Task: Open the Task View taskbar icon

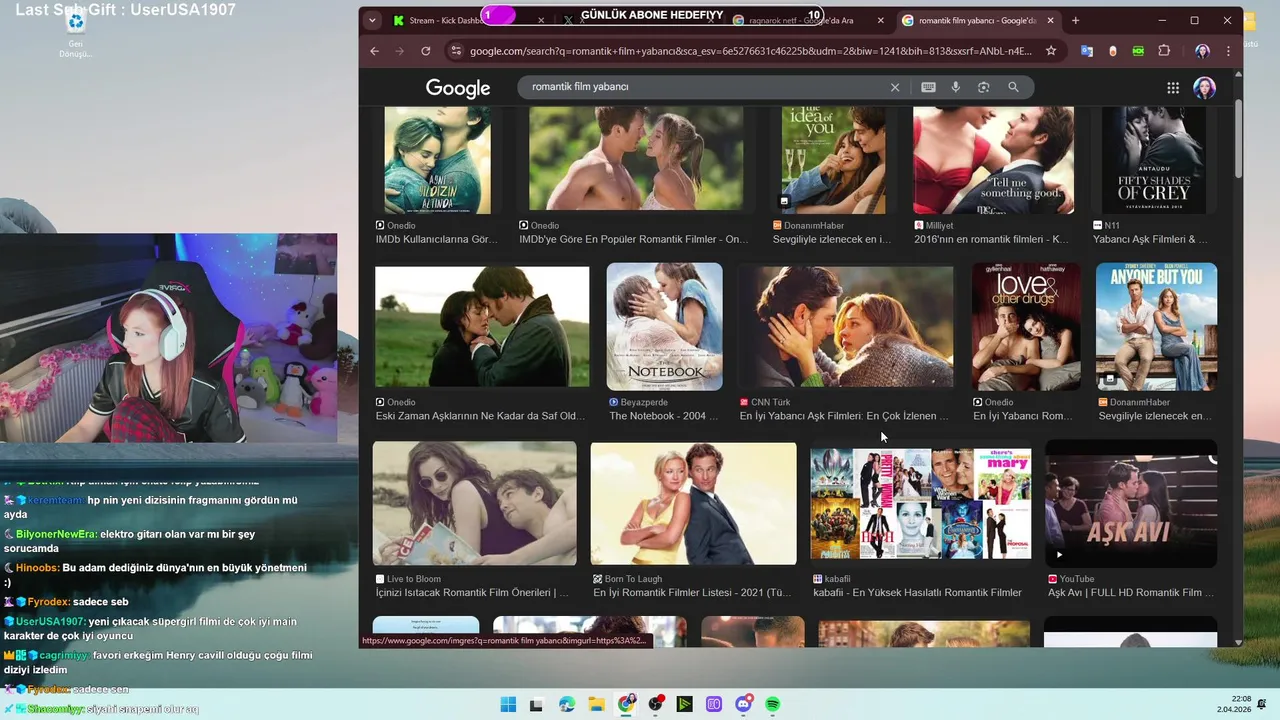Action: click(537, 704)
